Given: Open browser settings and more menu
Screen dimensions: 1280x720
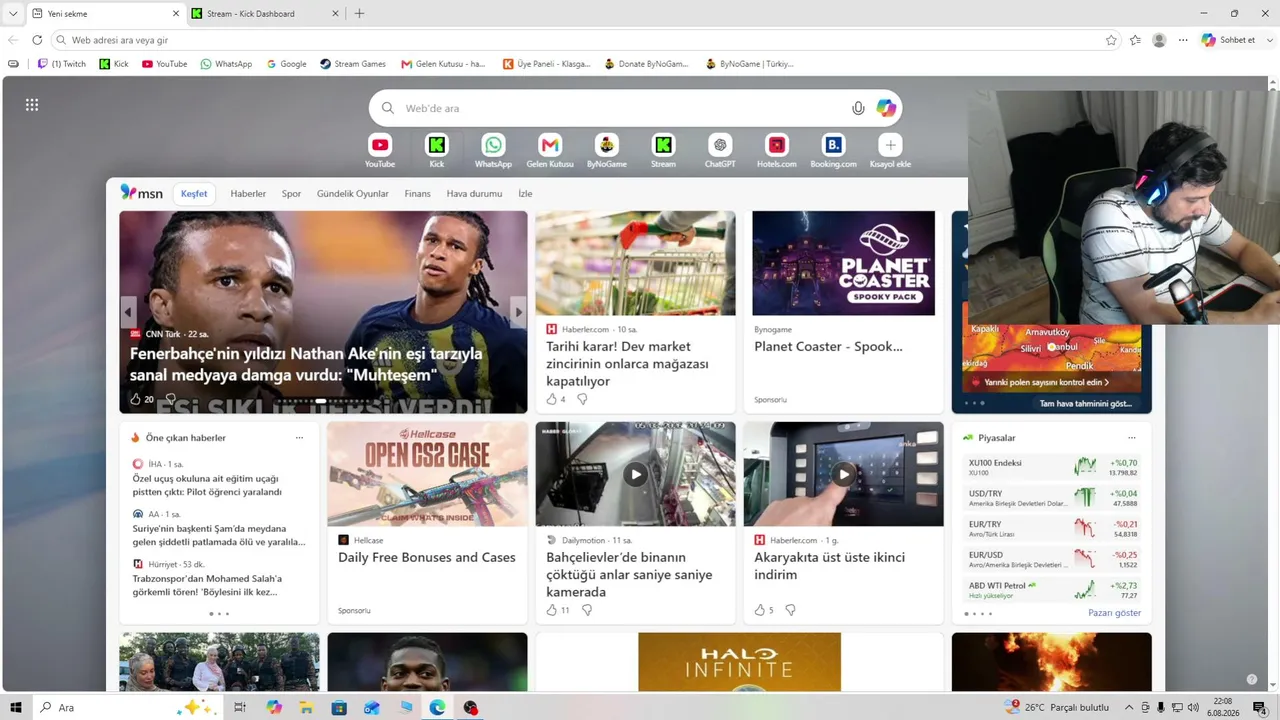Looking at the screenshot, I should [1183, 40].
